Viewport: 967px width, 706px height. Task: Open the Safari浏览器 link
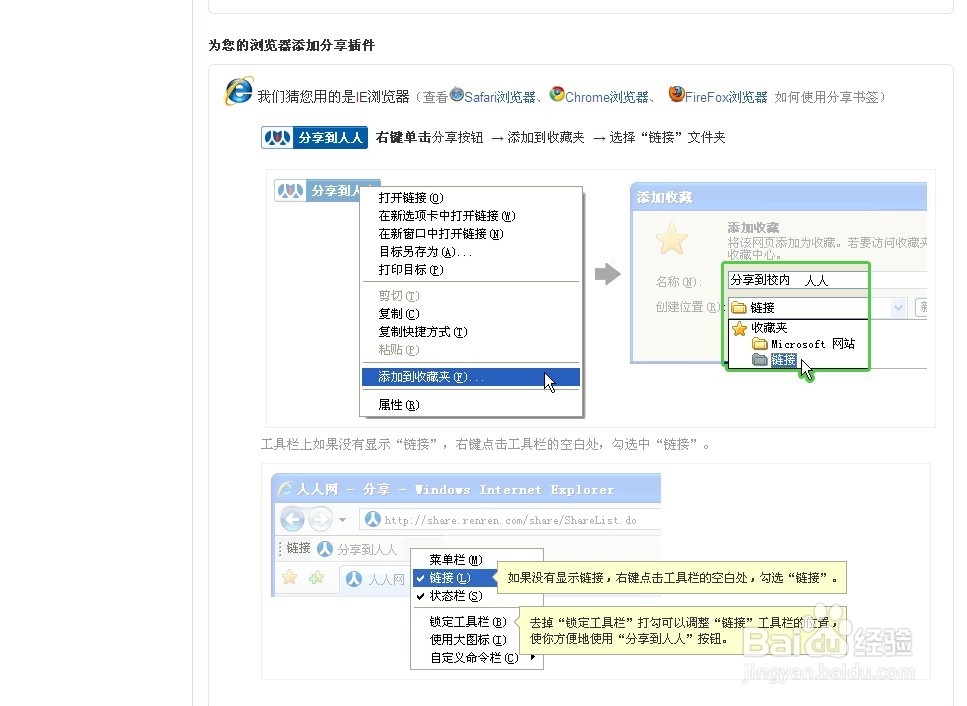500,97
